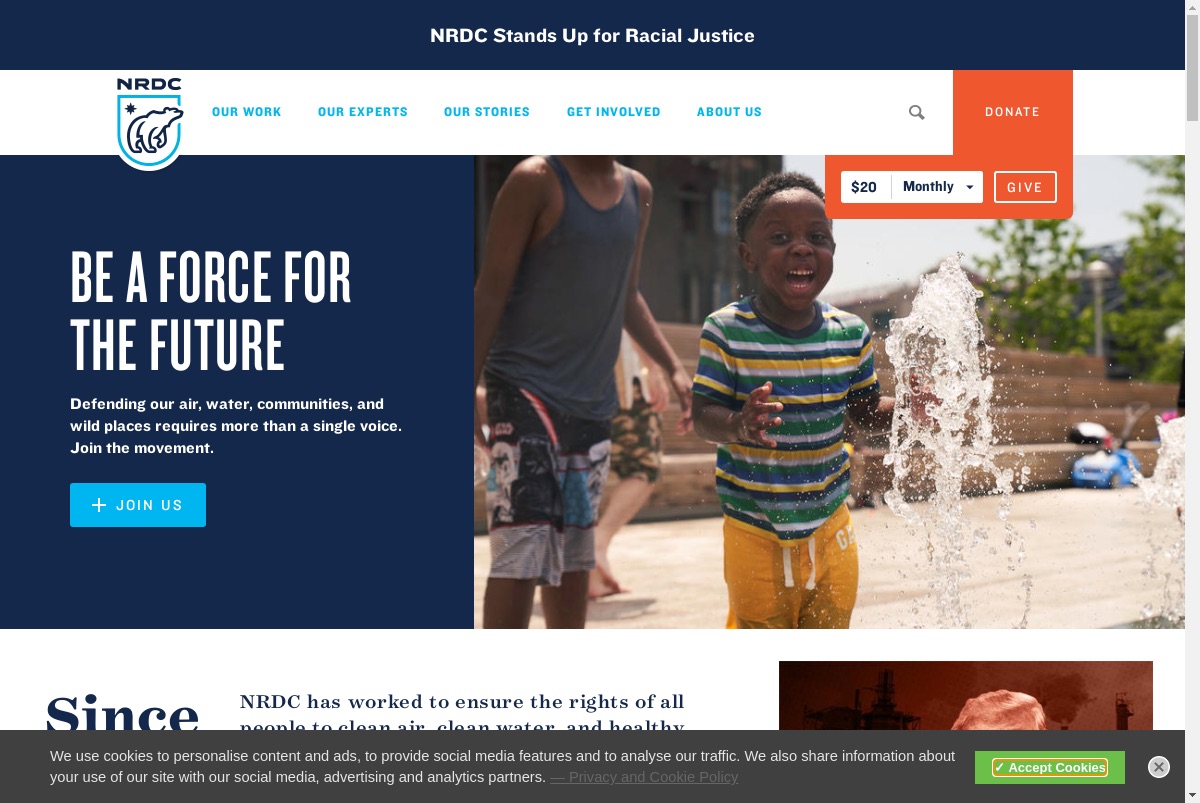Viewport: 1200px width, 803px height.
Task: Click the plus icon on Join Us
Action: click(99, 505)
